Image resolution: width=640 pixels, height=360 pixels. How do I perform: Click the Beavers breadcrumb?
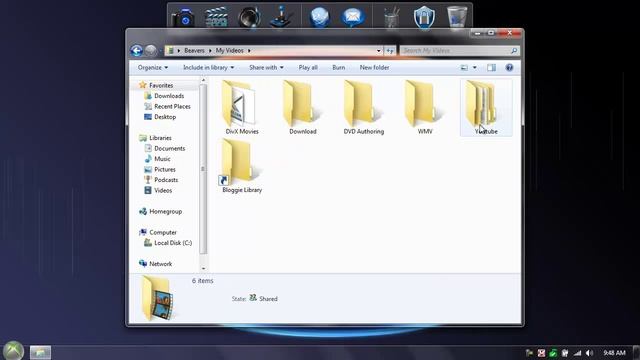(194, 51)
